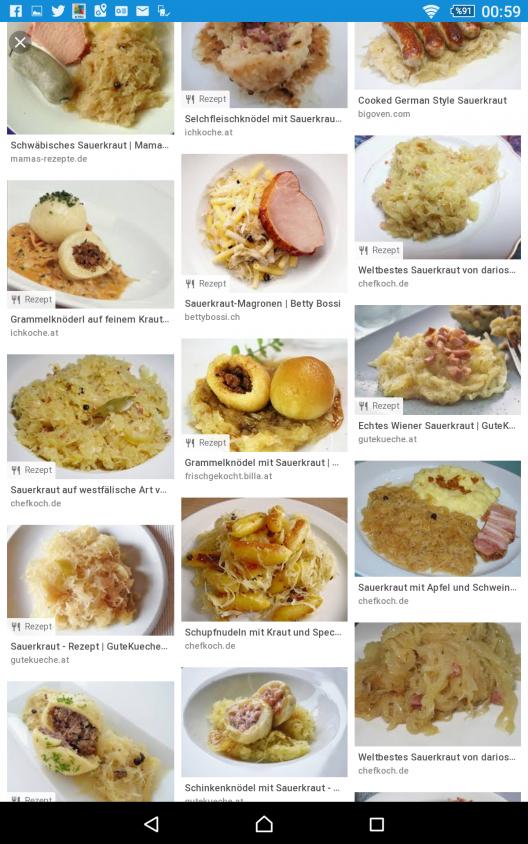Screen dimensions: 528x844
Task: Open Sauerkraut auf westfälische Art result
Action: [x=88, y=490]
